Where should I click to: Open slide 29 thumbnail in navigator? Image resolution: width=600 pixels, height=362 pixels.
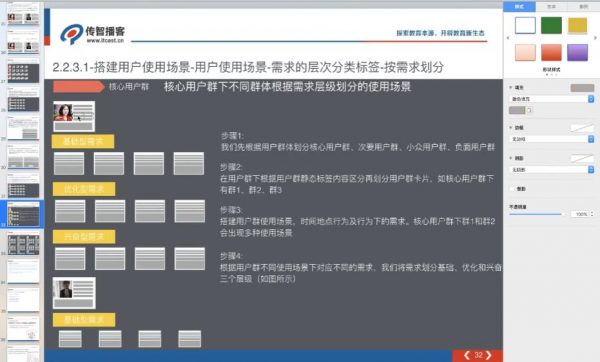pos(23,129)
